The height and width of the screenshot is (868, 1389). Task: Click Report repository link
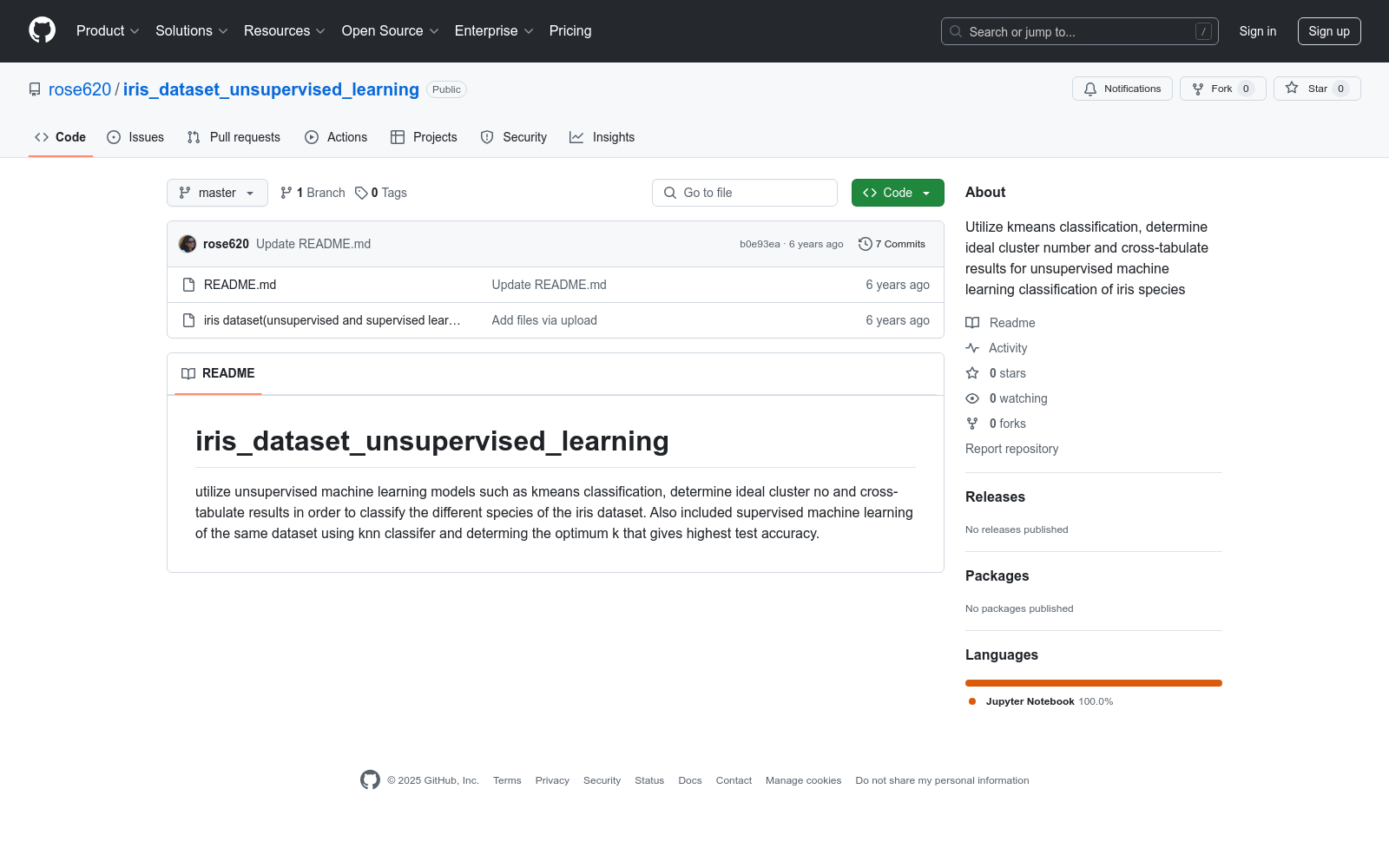[x=1012, y=449]
